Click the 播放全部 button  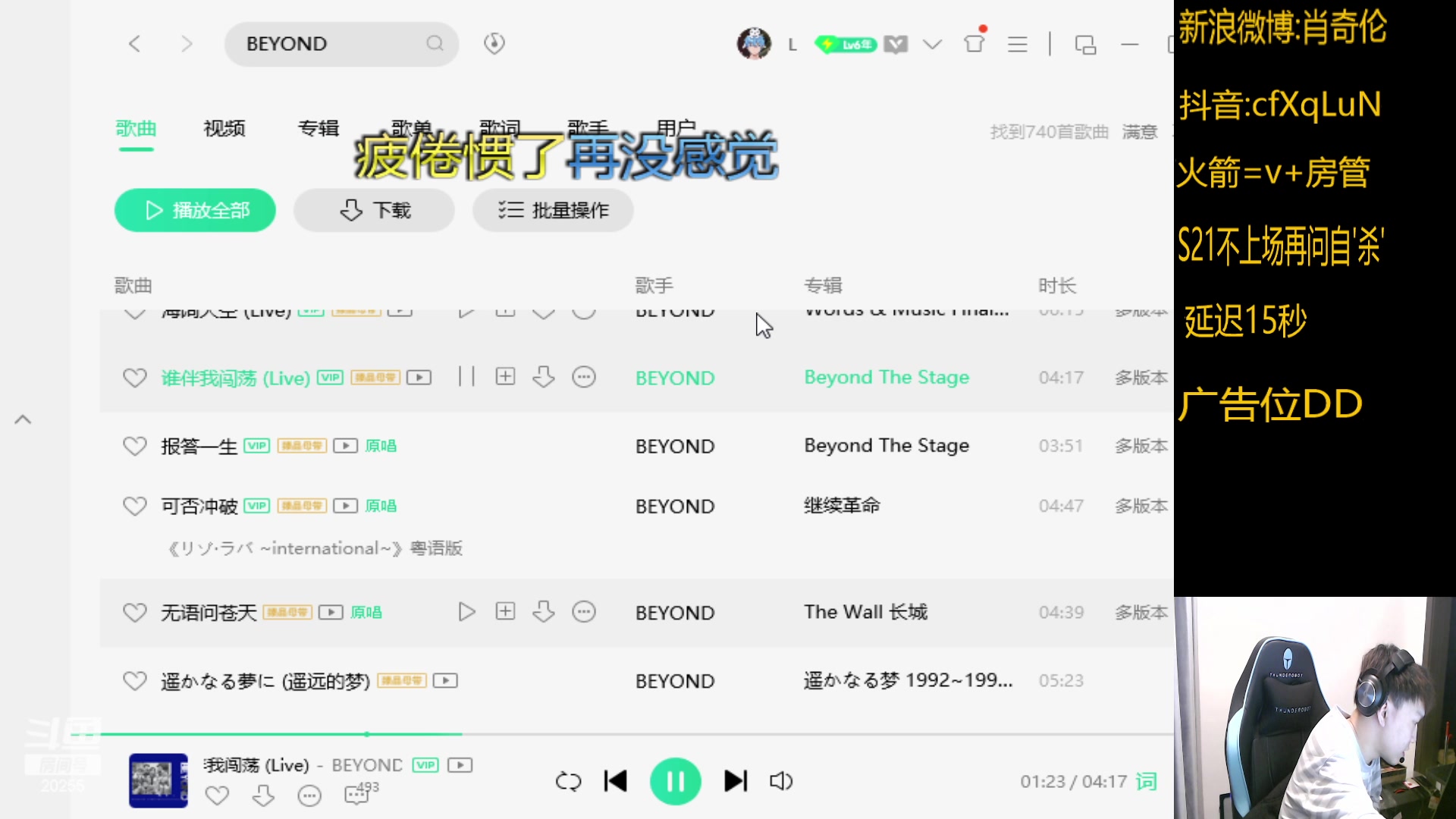(x=195, y=210)
